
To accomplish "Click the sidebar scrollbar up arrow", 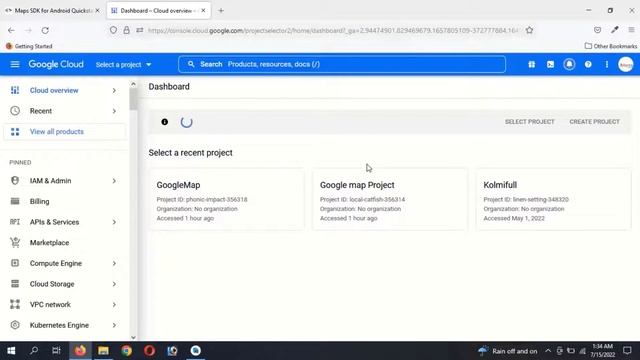I will [x=133, y=84].
